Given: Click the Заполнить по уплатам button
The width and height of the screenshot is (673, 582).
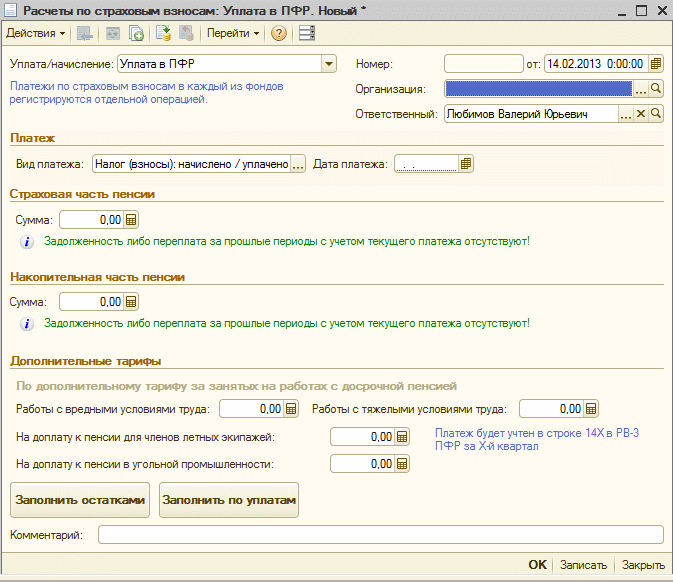Looking at the screenshot, I should coord(229,500).
